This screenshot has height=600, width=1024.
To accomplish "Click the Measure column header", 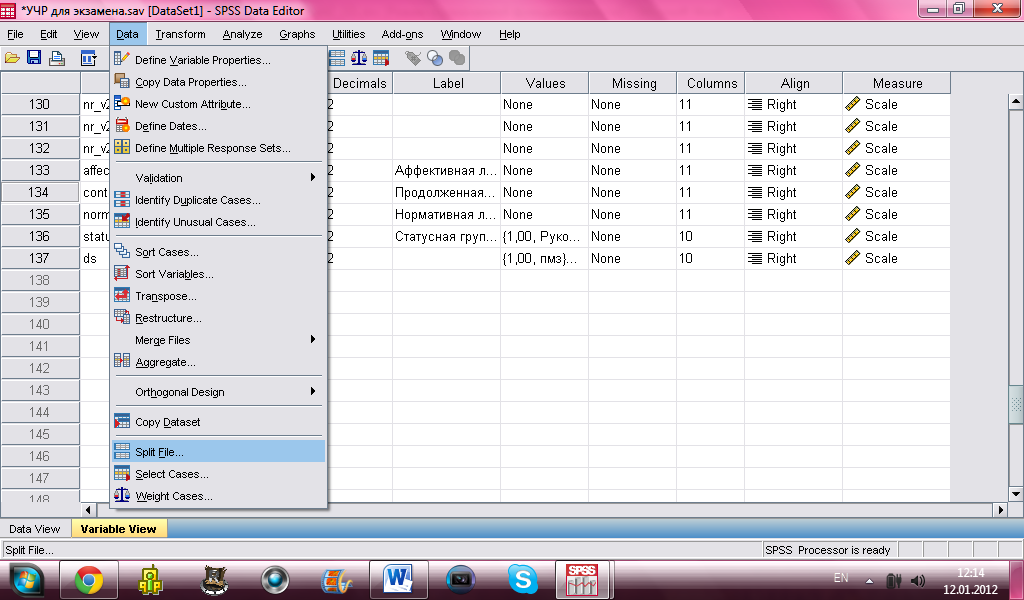I will tap(897, 83).
